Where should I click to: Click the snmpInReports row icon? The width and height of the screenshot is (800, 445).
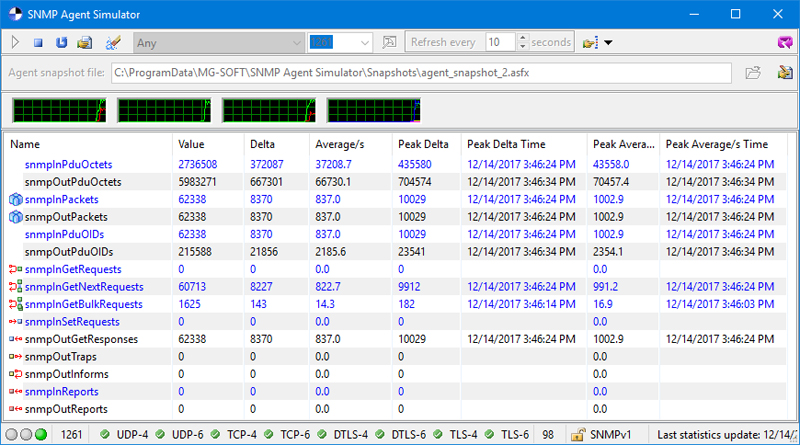pyautogui.click(x=16, y=391)
